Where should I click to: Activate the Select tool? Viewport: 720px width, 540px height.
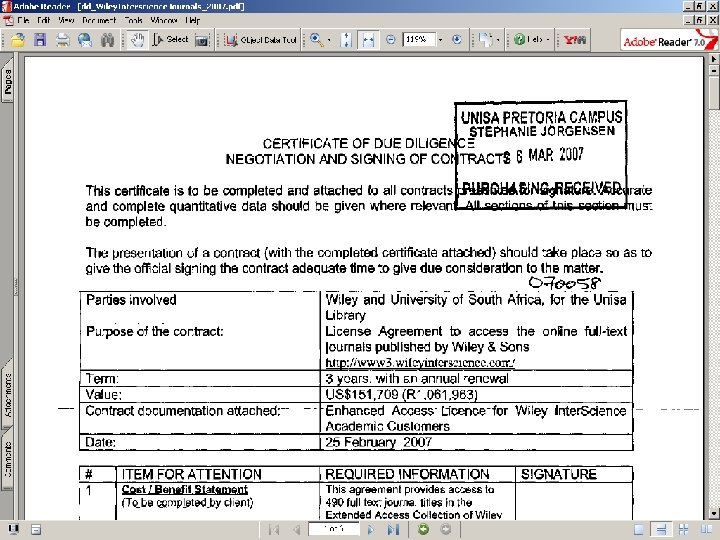tap(170, 40)
